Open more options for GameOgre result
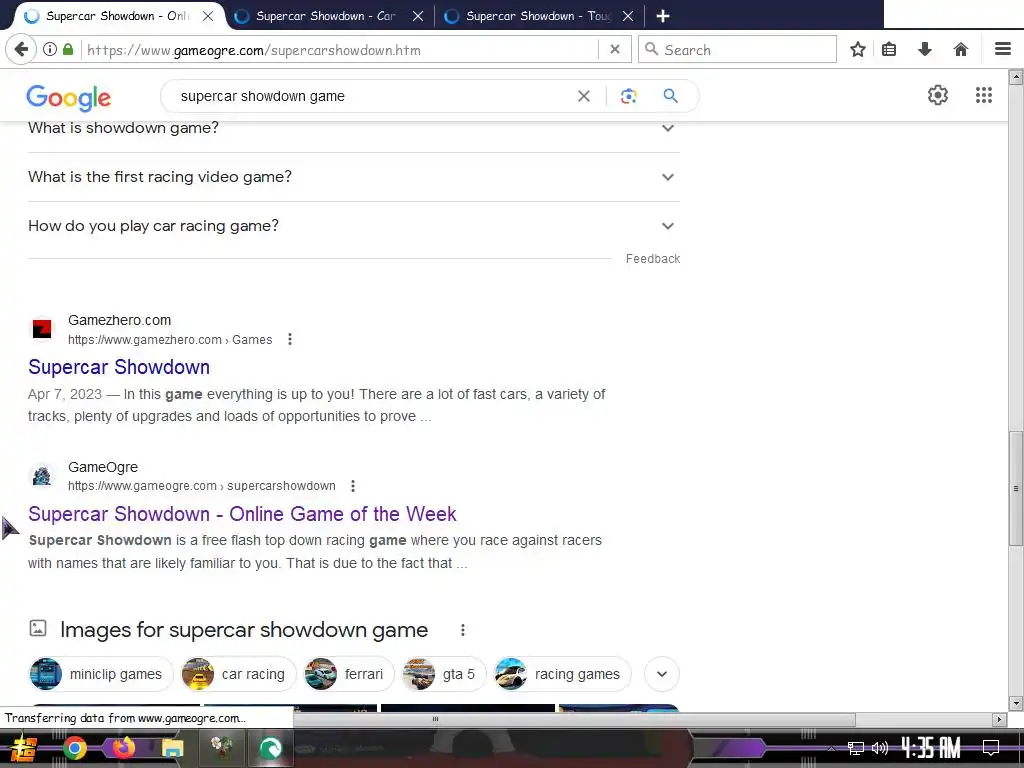 [353, 486]
